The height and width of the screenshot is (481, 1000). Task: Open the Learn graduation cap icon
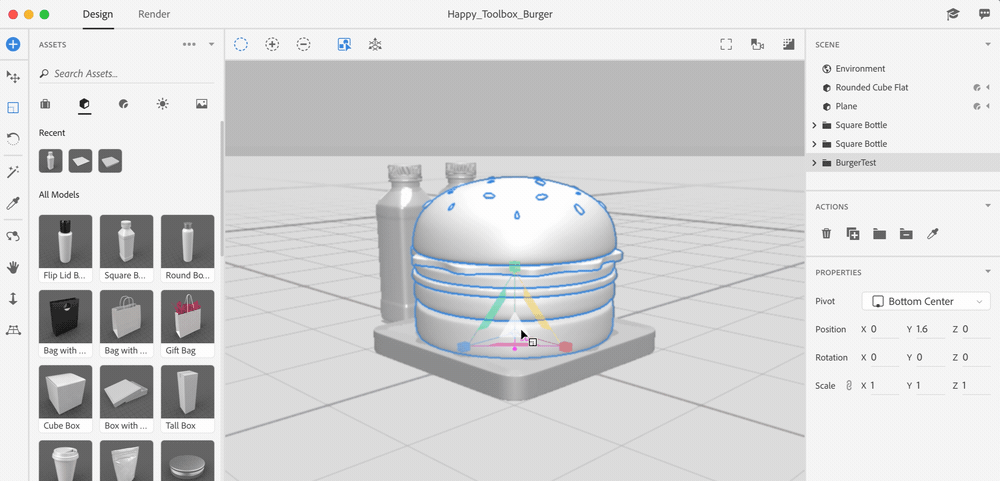point(953,14)
